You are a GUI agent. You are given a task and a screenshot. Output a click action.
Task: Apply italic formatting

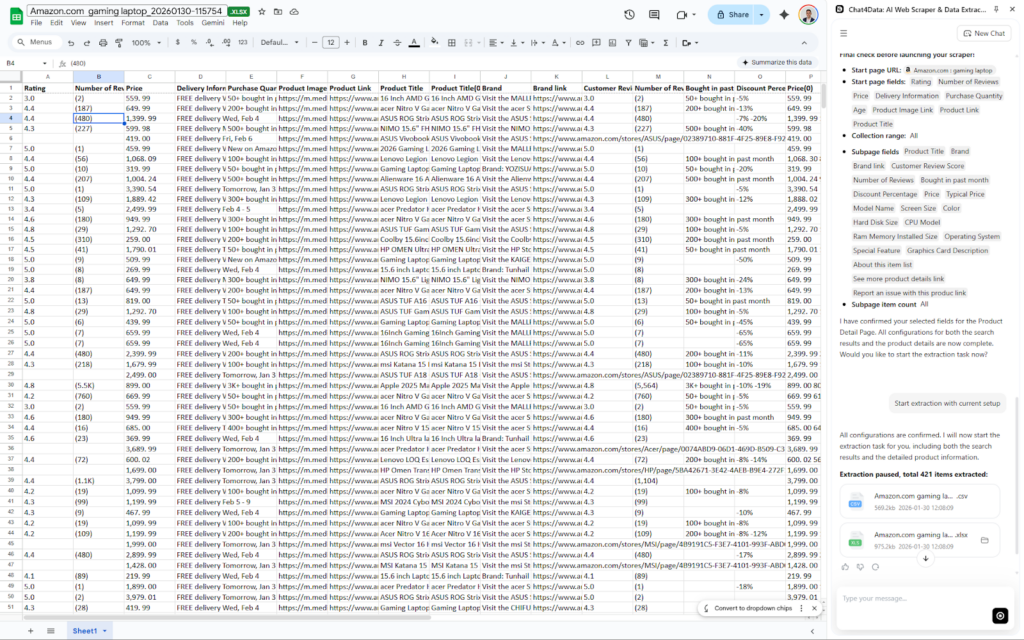381,42
